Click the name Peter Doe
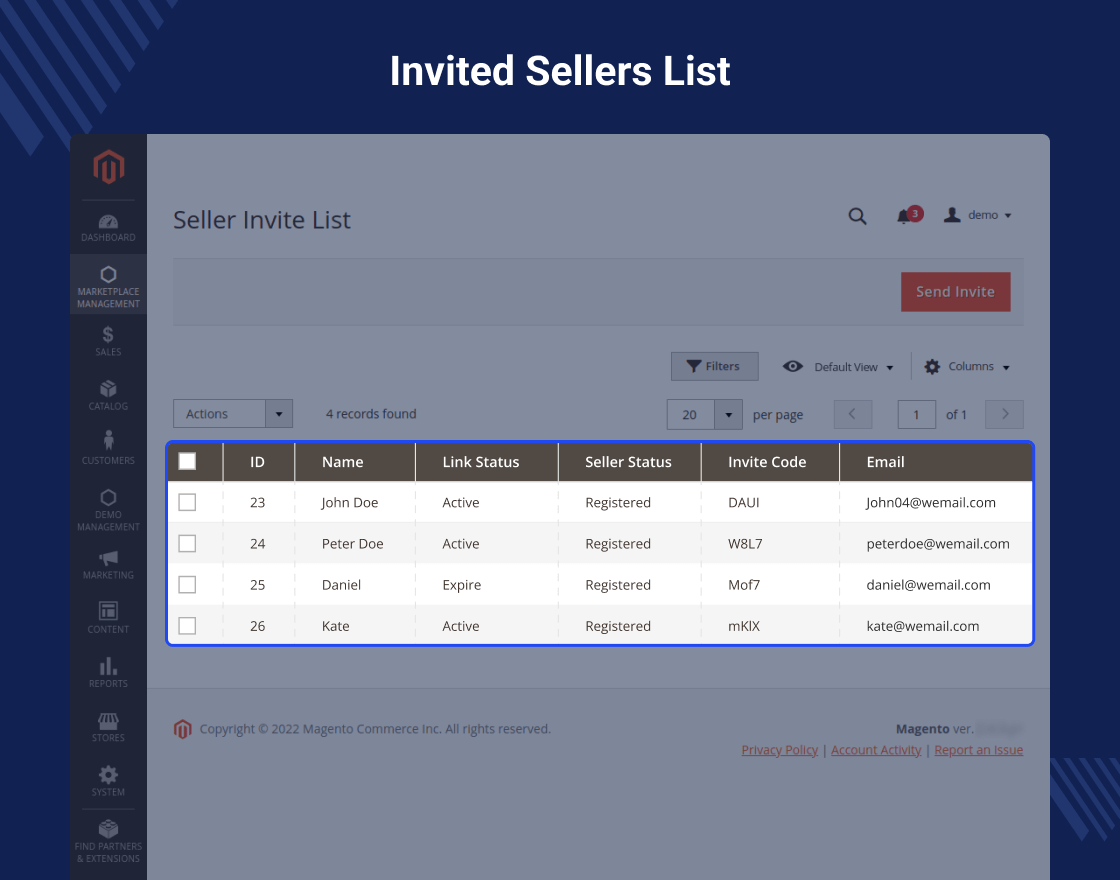This screenshot has width=1120, height=880. 352,544
